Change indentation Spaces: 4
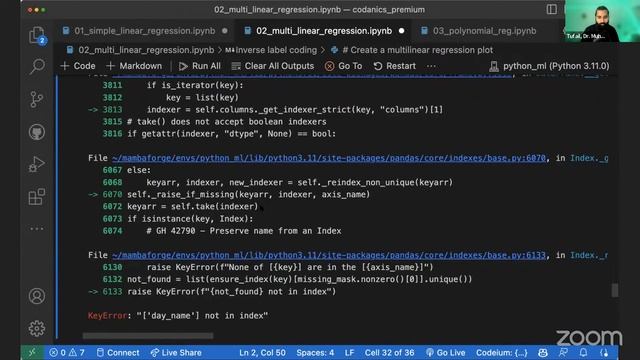The height and width of the screenshot is (360, 640). click(315, 353)
